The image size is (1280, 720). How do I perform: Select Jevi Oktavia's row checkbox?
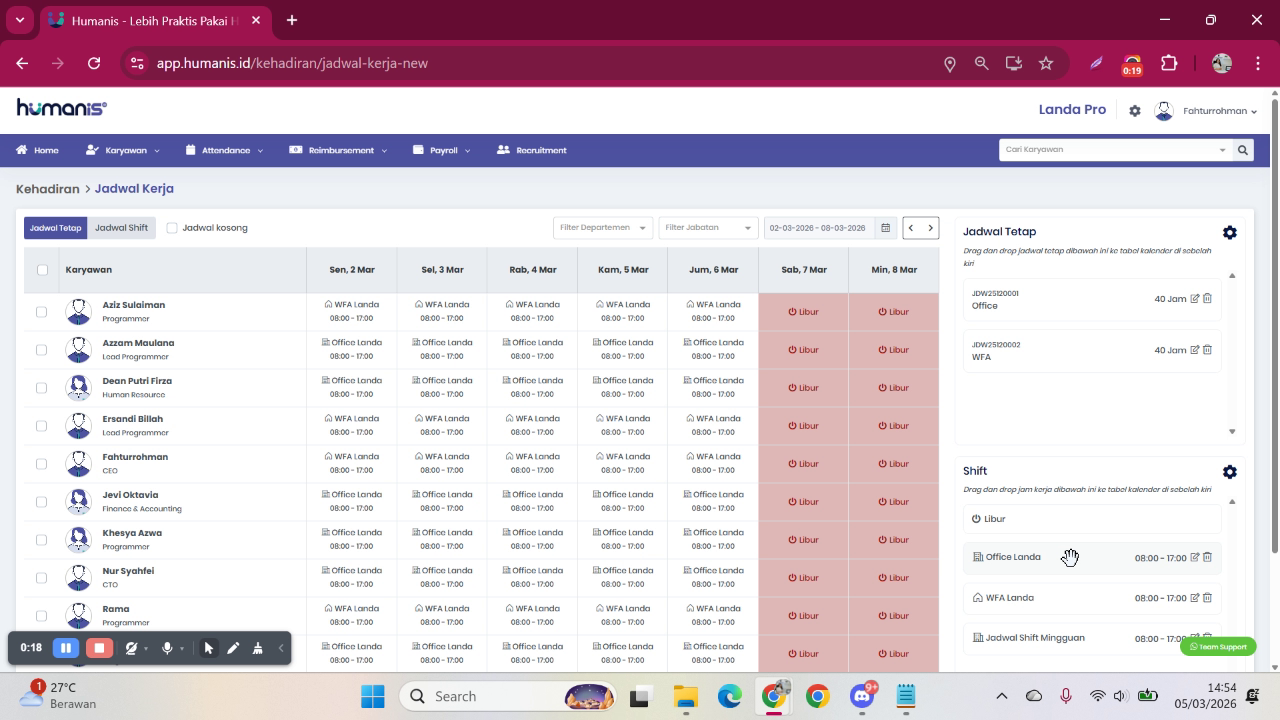(42, 502)
